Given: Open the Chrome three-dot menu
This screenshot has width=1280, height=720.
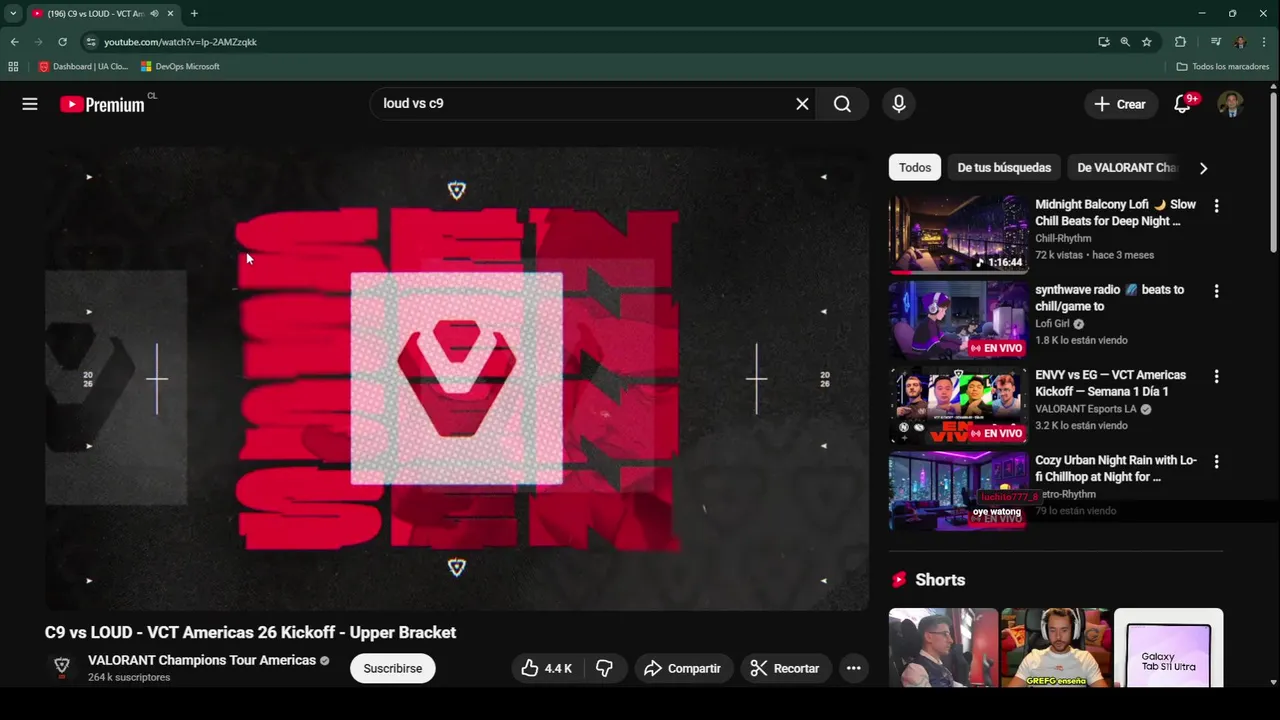Looking at the screenshot, I should coord(1264,42).
